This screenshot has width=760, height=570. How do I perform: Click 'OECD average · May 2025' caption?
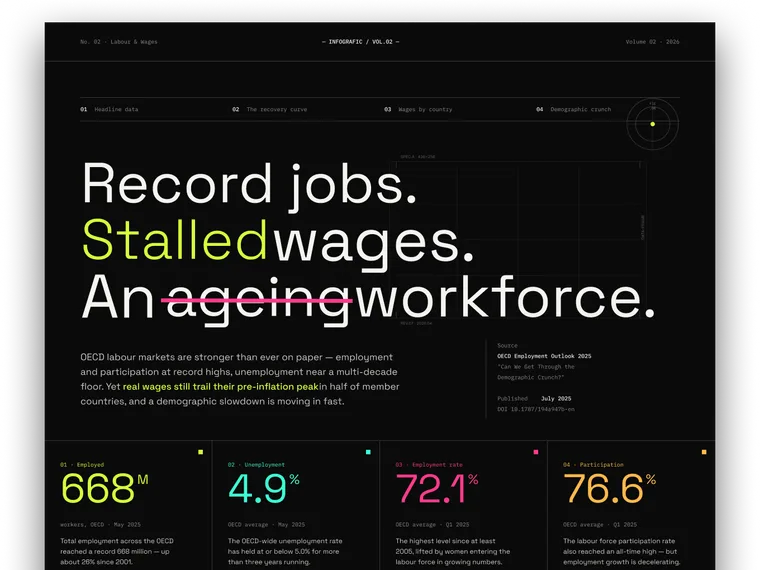pyautogui.click(x=267, y=525)
